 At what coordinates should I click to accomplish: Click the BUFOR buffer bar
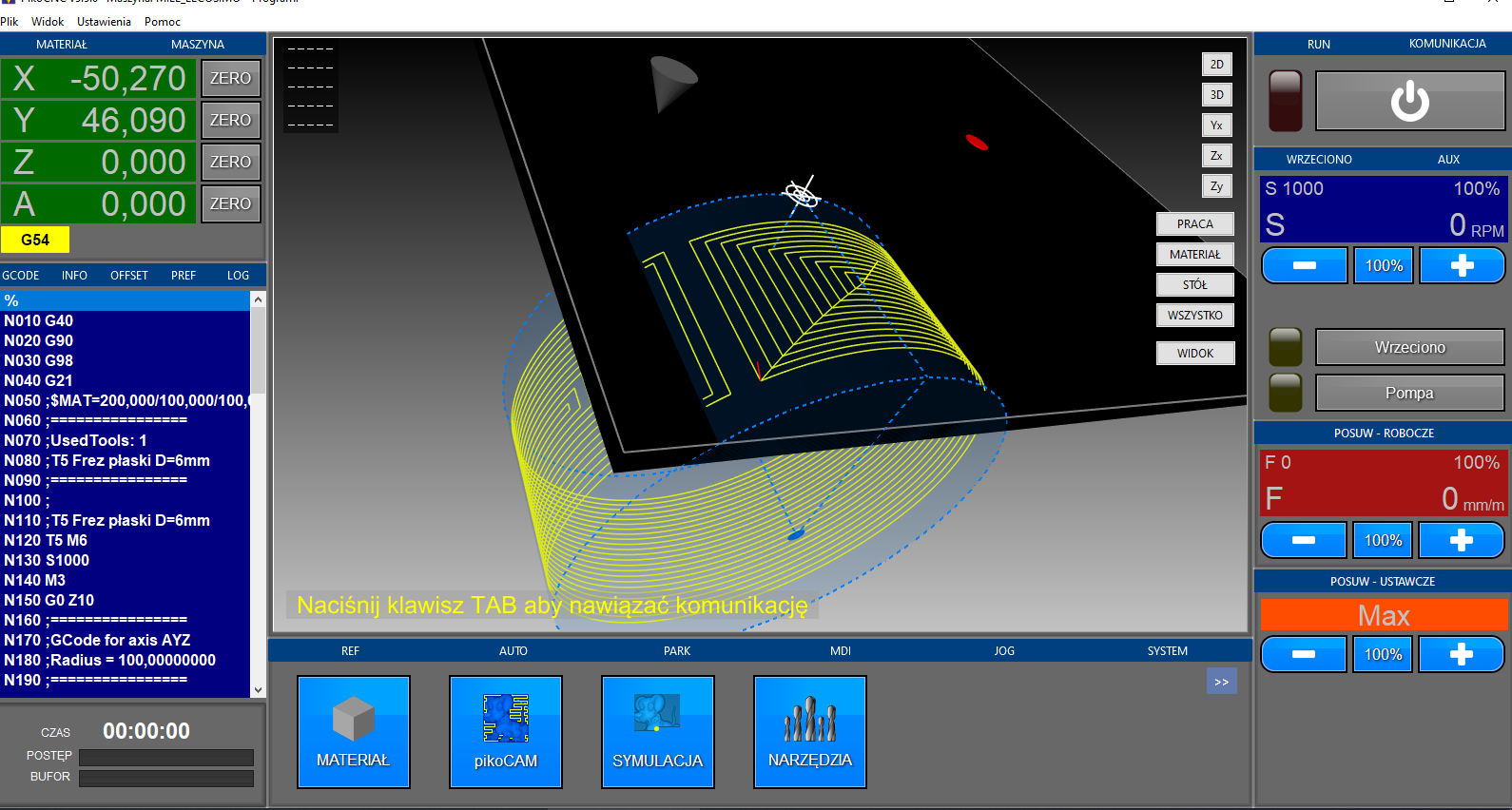tap(166, 779)
